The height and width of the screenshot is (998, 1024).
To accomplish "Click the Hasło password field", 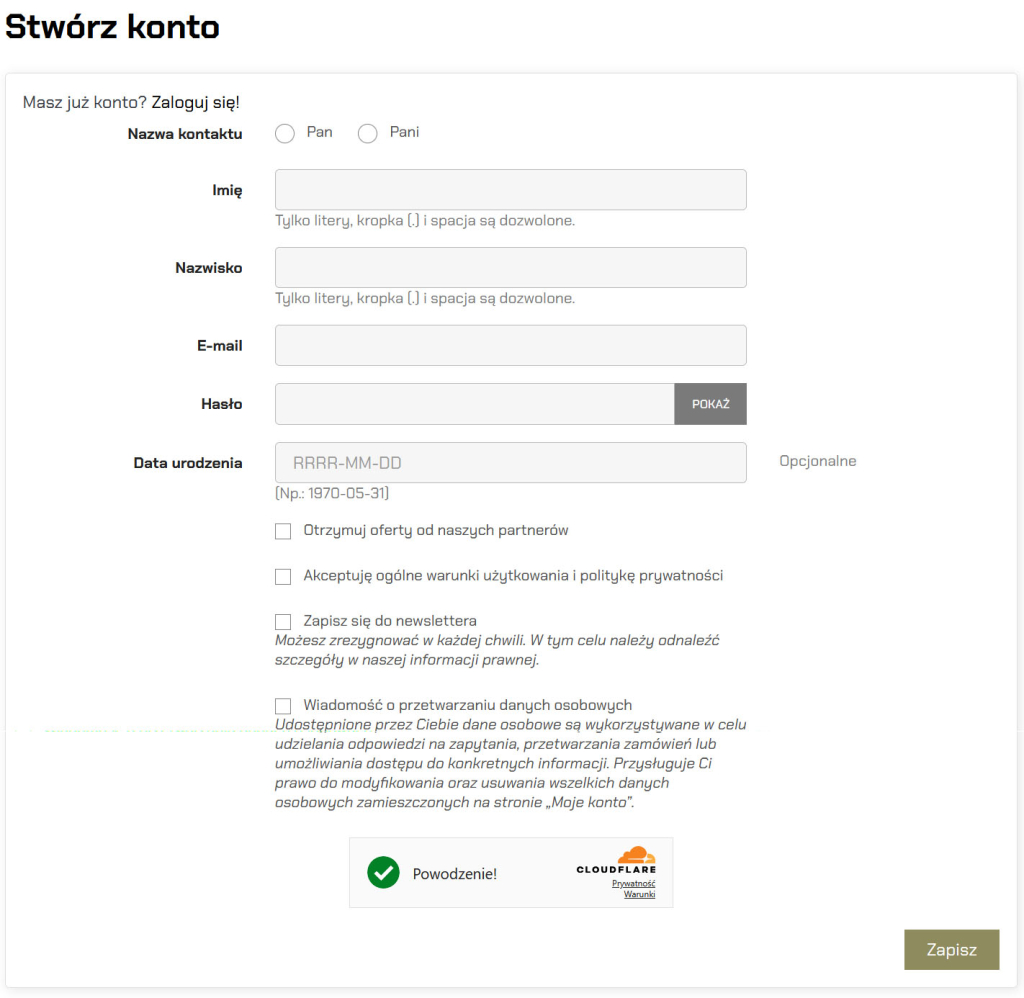I will click(x=474, y=404).
